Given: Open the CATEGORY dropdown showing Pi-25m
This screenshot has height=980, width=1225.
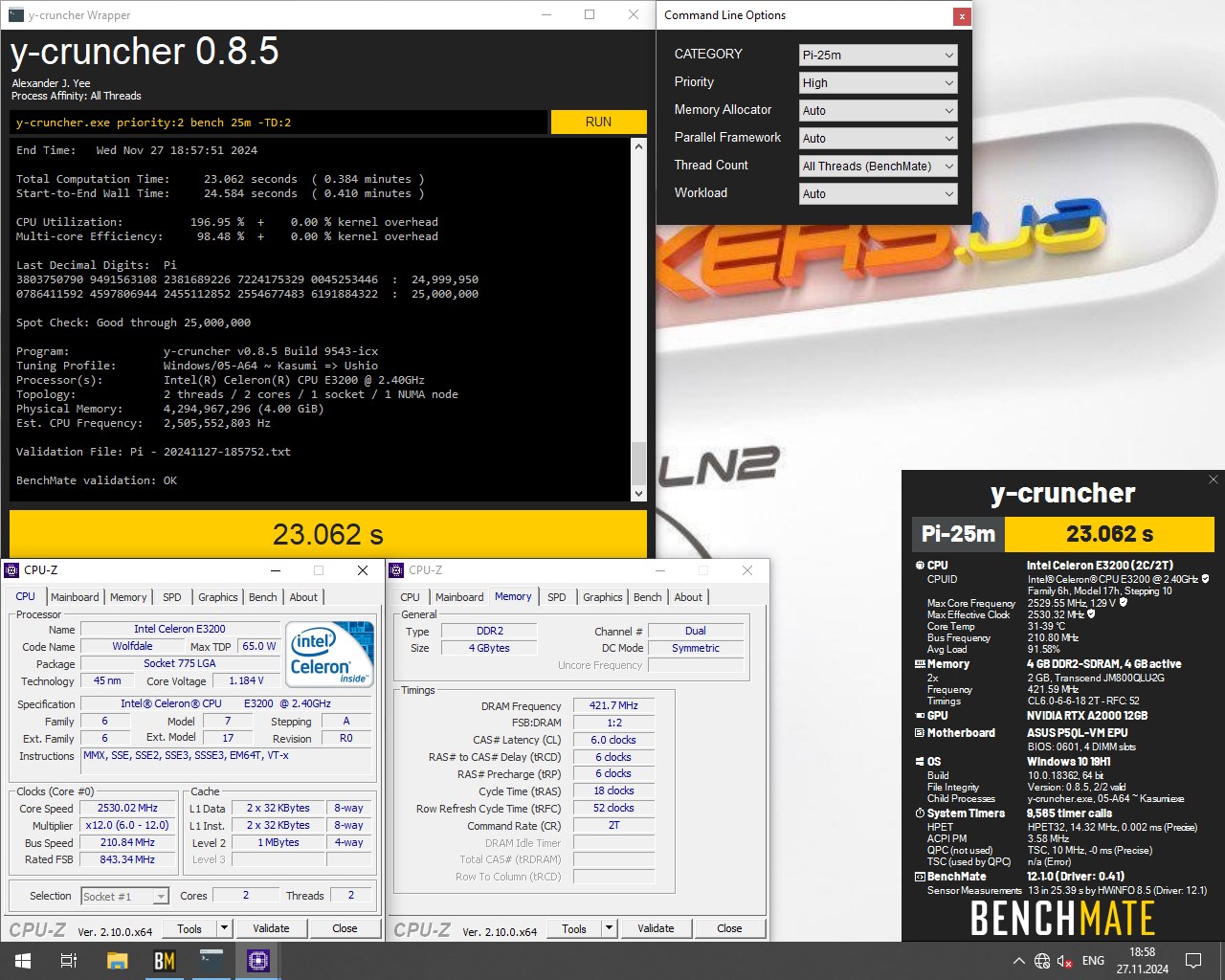Looking at the screenshot, I should click(x=878, y=55).
